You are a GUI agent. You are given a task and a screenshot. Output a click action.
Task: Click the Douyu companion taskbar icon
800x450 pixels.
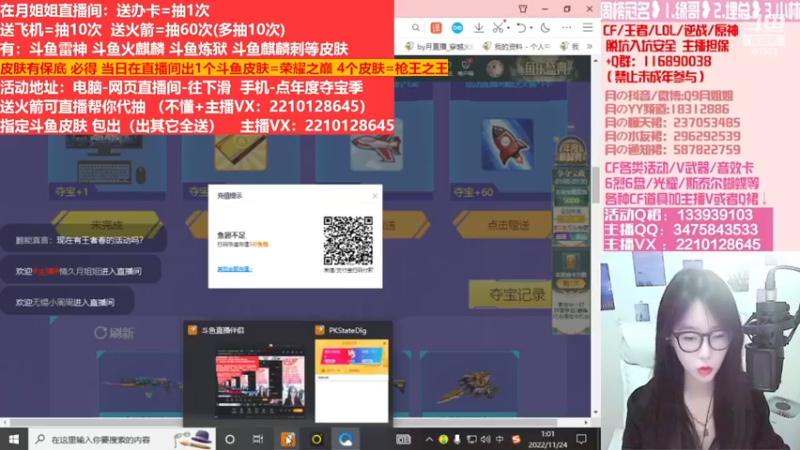[288, 439]
